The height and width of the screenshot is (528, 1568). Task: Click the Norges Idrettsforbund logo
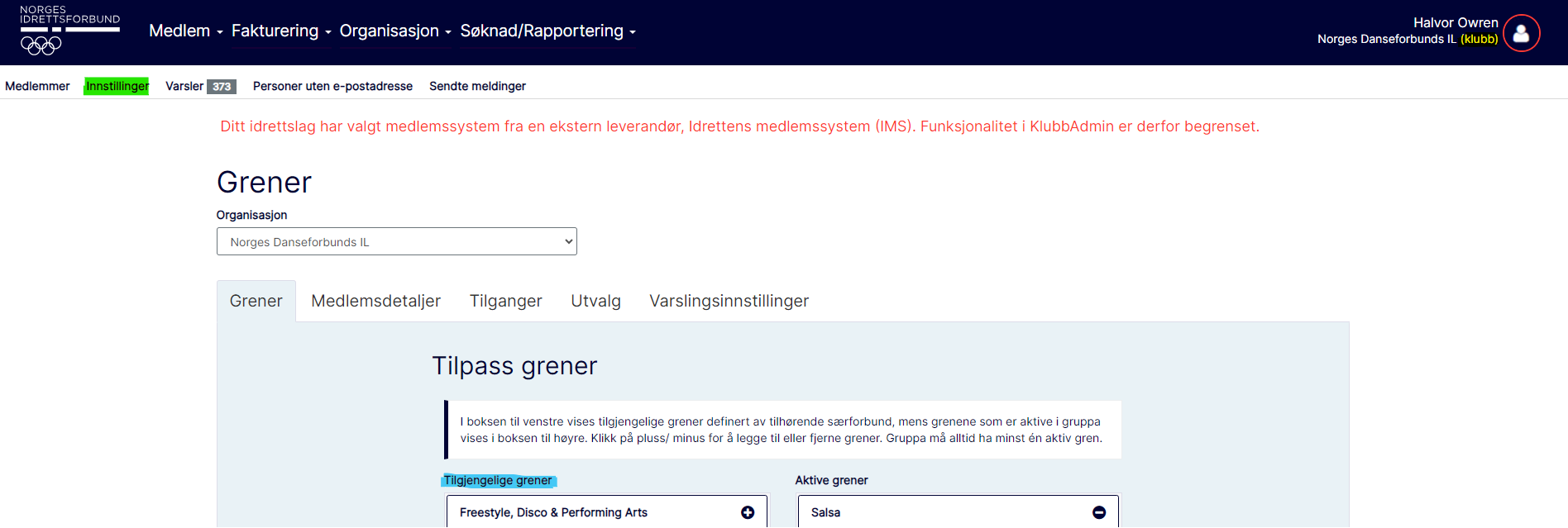point(70,31)
